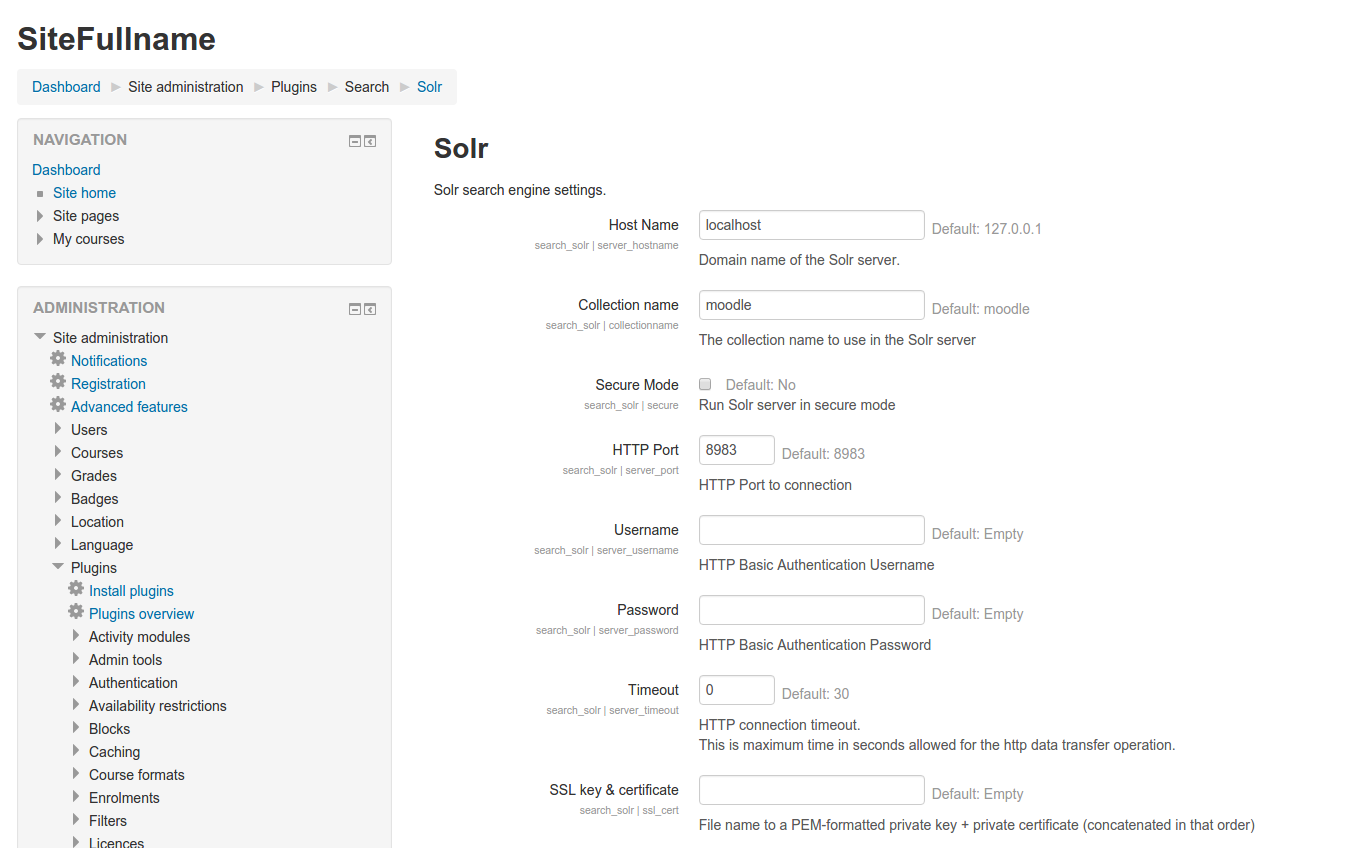Click the gear icon beside Registration
The image size is (1362, 848).
[58, 381]
